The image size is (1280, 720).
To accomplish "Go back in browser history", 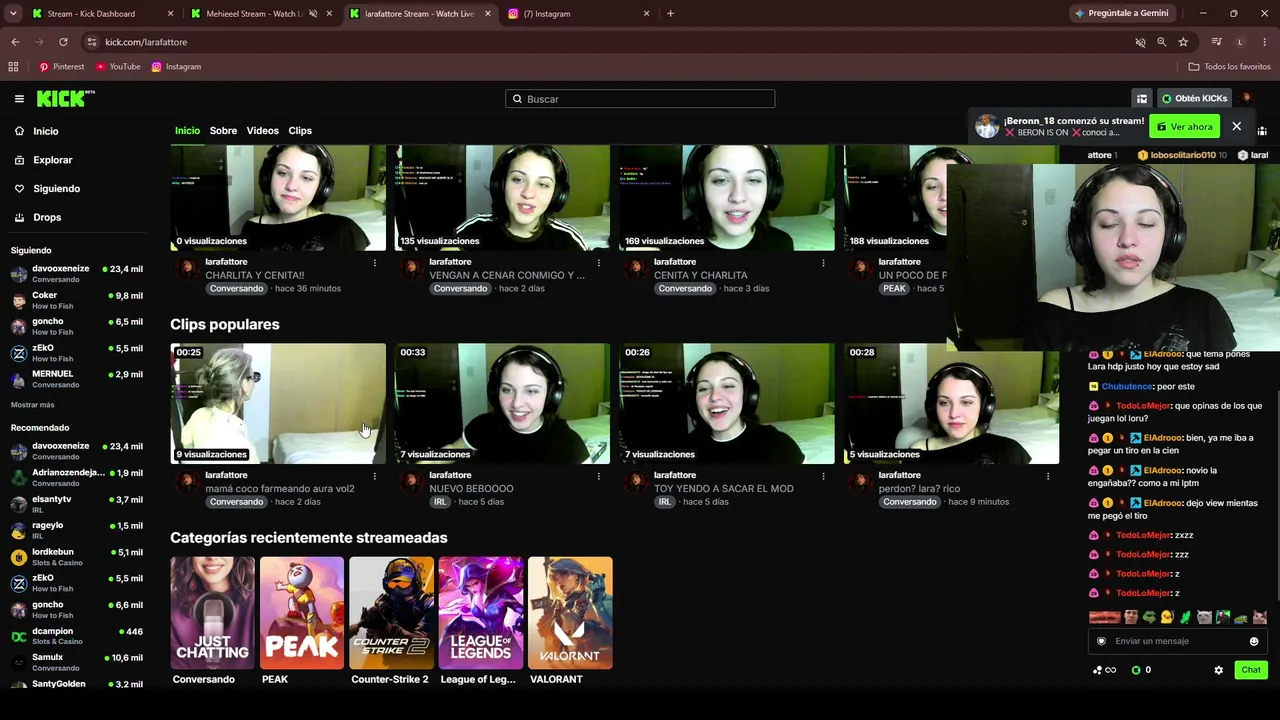I will click(15, 42).
